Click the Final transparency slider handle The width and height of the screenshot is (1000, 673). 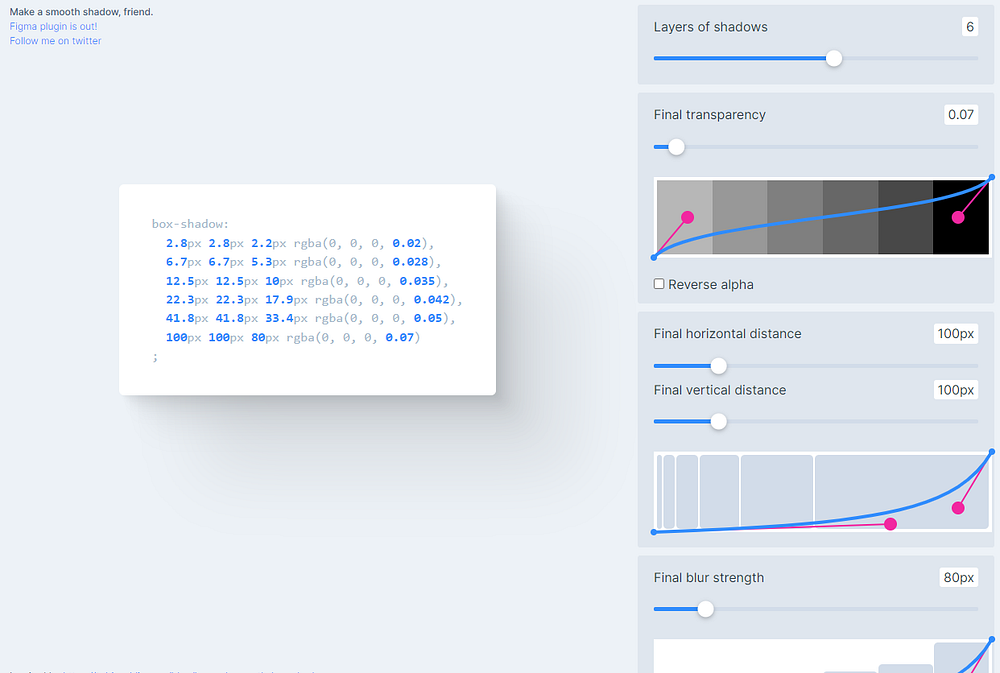(x=676, y=147)
